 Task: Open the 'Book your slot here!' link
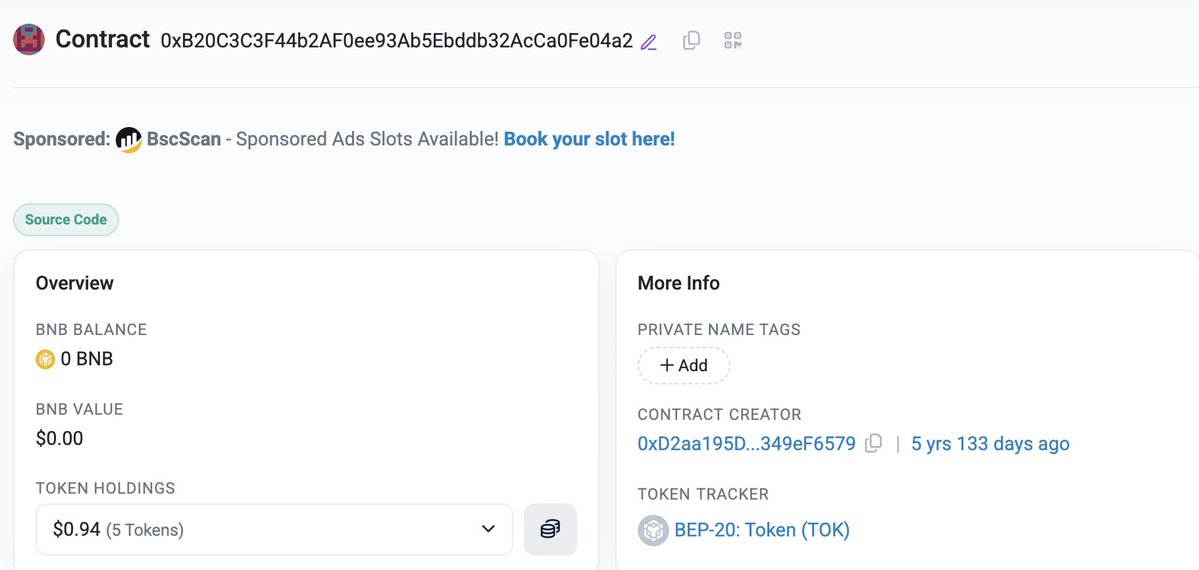tap(589, 139)
